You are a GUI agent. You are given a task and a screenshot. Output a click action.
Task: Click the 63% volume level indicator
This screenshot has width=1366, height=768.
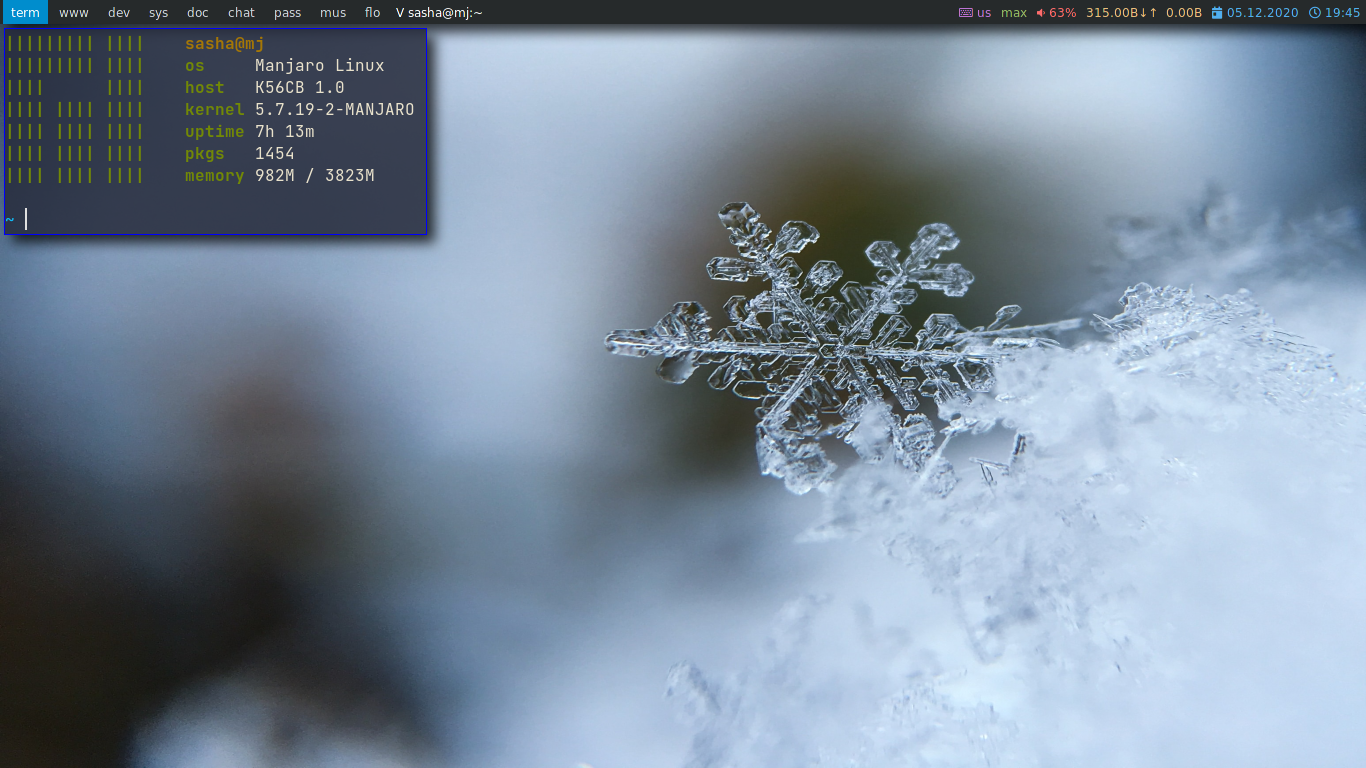tap(1064, 12)
